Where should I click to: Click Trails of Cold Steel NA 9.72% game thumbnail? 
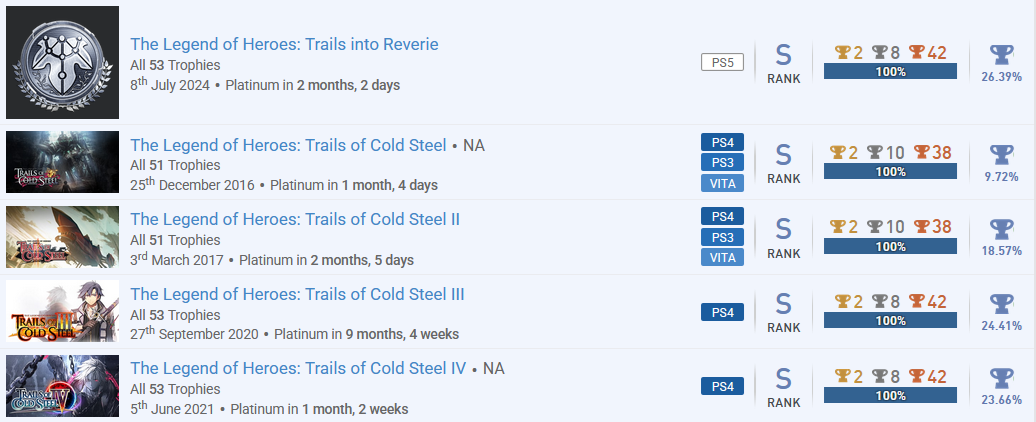[x=62, y=162]
